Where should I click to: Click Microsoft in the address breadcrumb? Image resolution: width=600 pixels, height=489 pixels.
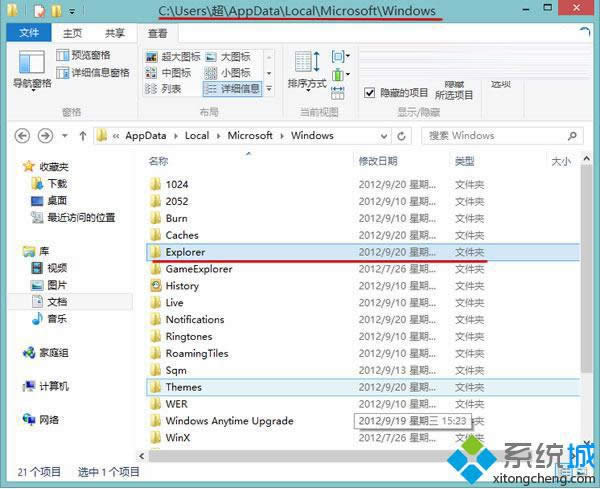pos(250,135)
